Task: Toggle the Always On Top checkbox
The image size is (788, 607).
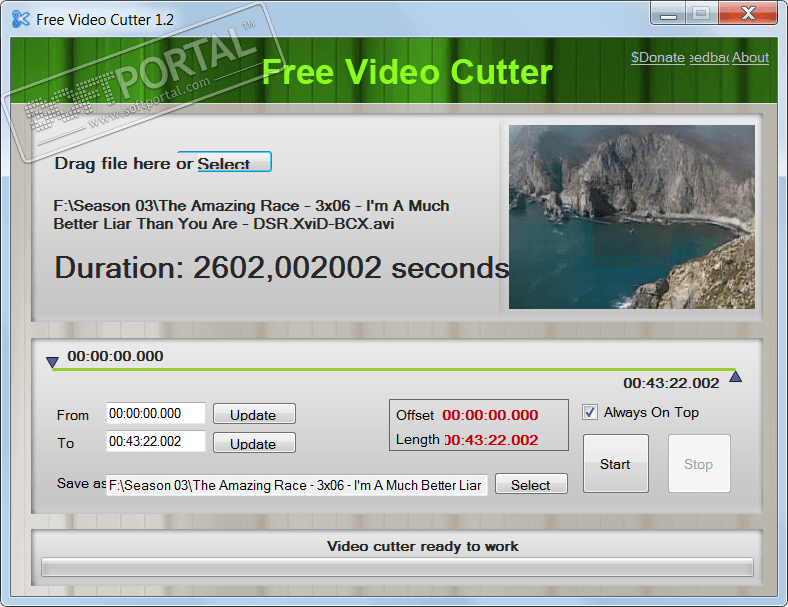Action: pyautogui.click(x=590, y=412)
